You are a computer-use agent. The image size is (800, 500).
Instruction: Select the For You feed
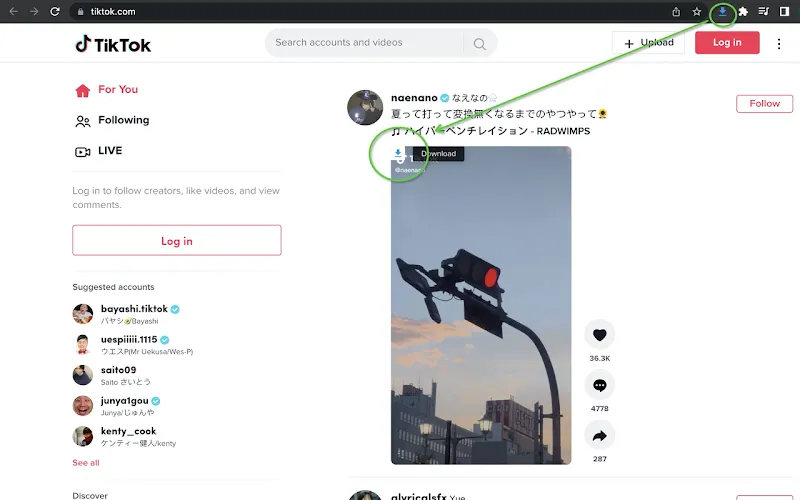[x=107, y=90]
